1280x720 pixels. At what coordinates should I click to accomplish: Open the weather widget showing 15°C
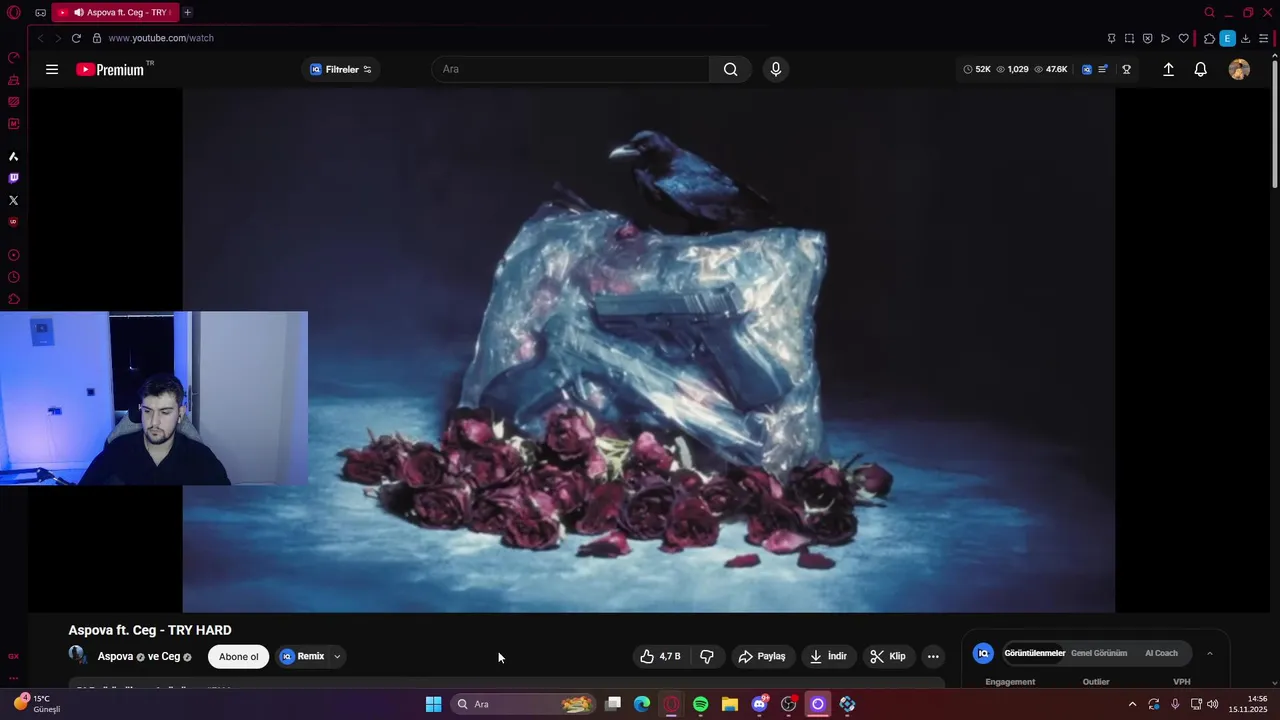coord(35,704)
